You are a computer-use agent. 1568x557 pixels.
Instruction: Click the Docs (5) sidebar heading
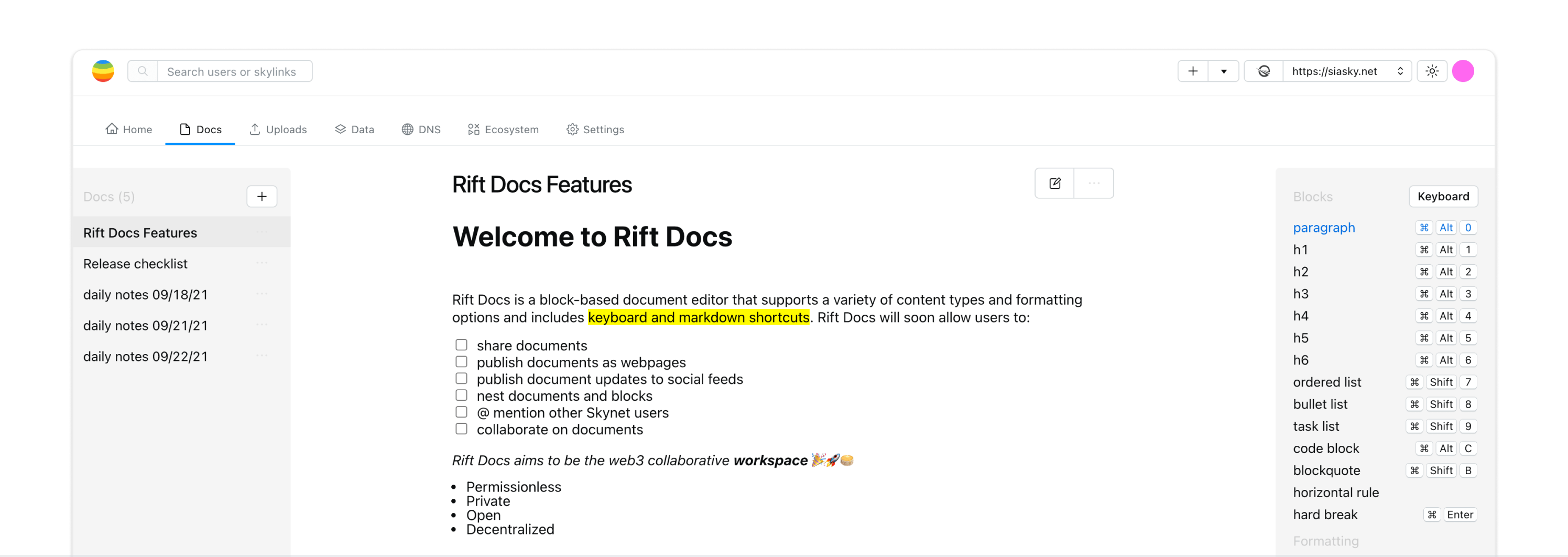click(109, 197)
